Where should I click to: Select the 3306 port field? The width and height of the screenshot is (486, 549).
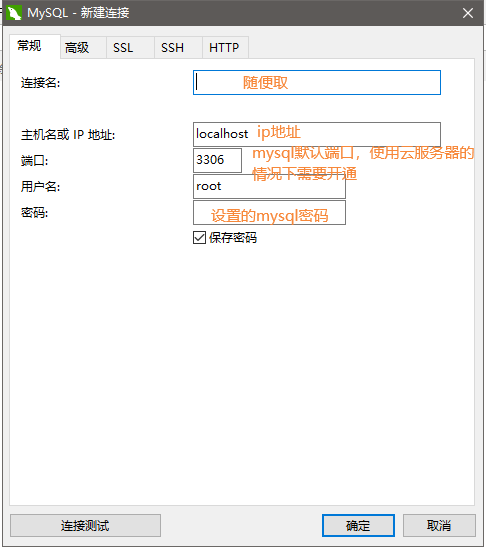coord(217,160)
